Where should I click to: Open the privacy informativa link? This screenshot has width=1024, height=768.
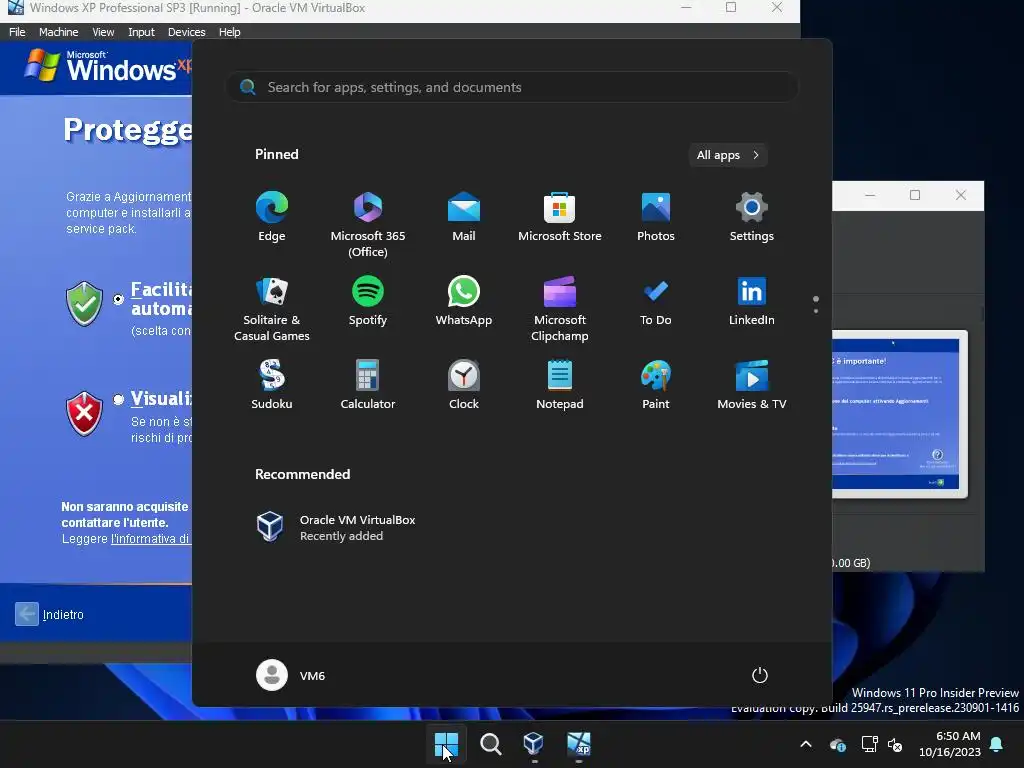point(150,539)
